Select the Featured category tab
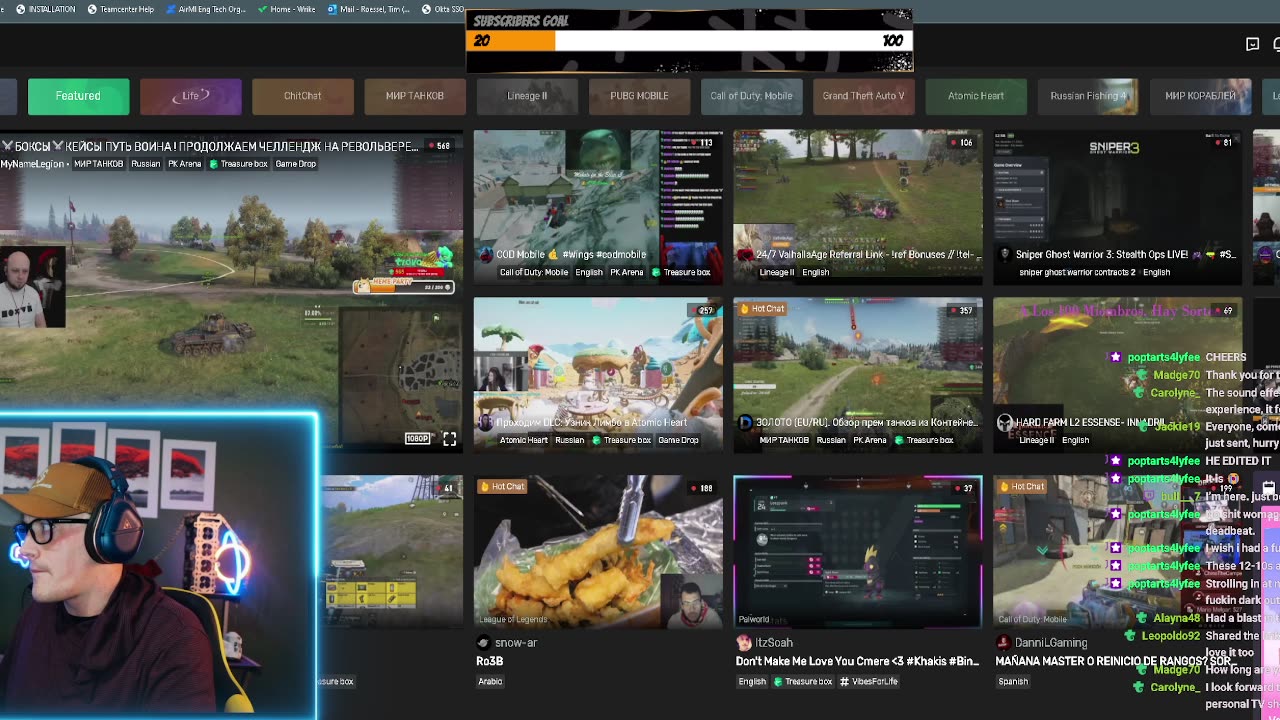This screenshot has width=1280, height=720. pyautogui.click(x=78, y=96)
